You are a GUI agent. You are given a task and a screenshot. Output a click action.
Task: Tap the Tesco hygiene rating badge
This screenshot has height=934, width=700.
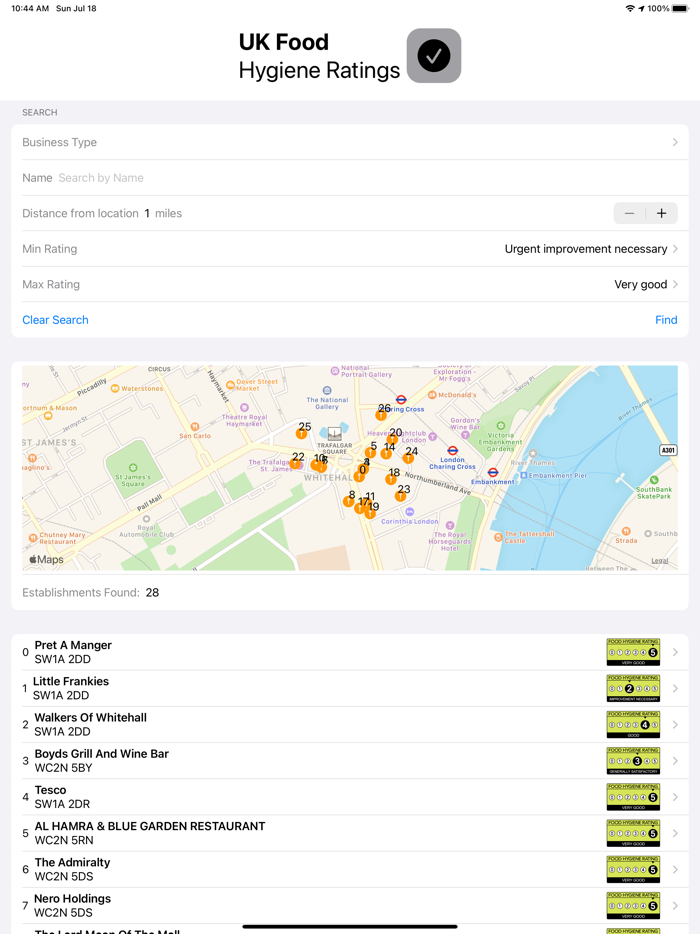[x=633, y=797]
